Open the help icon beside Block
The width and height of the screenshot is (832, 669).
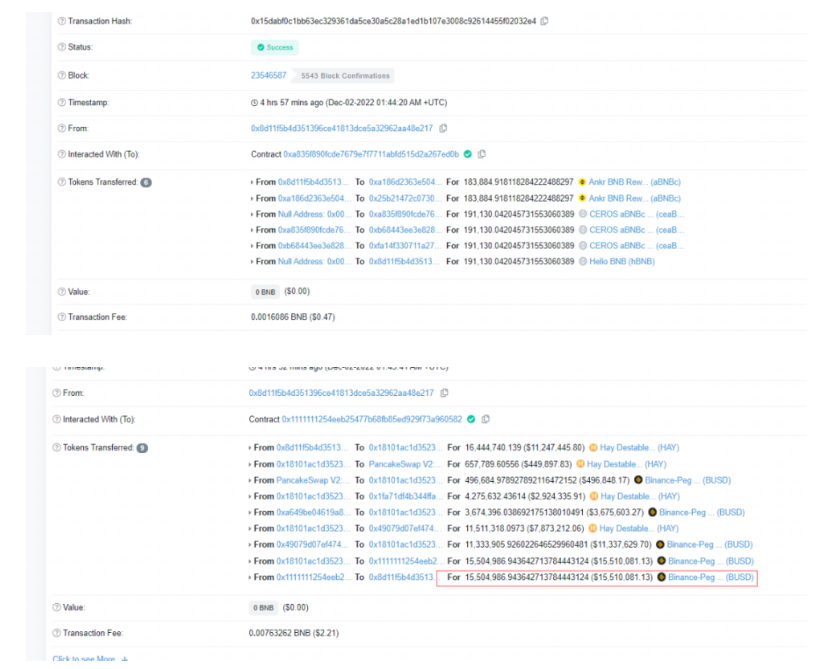tap(62, 75)
